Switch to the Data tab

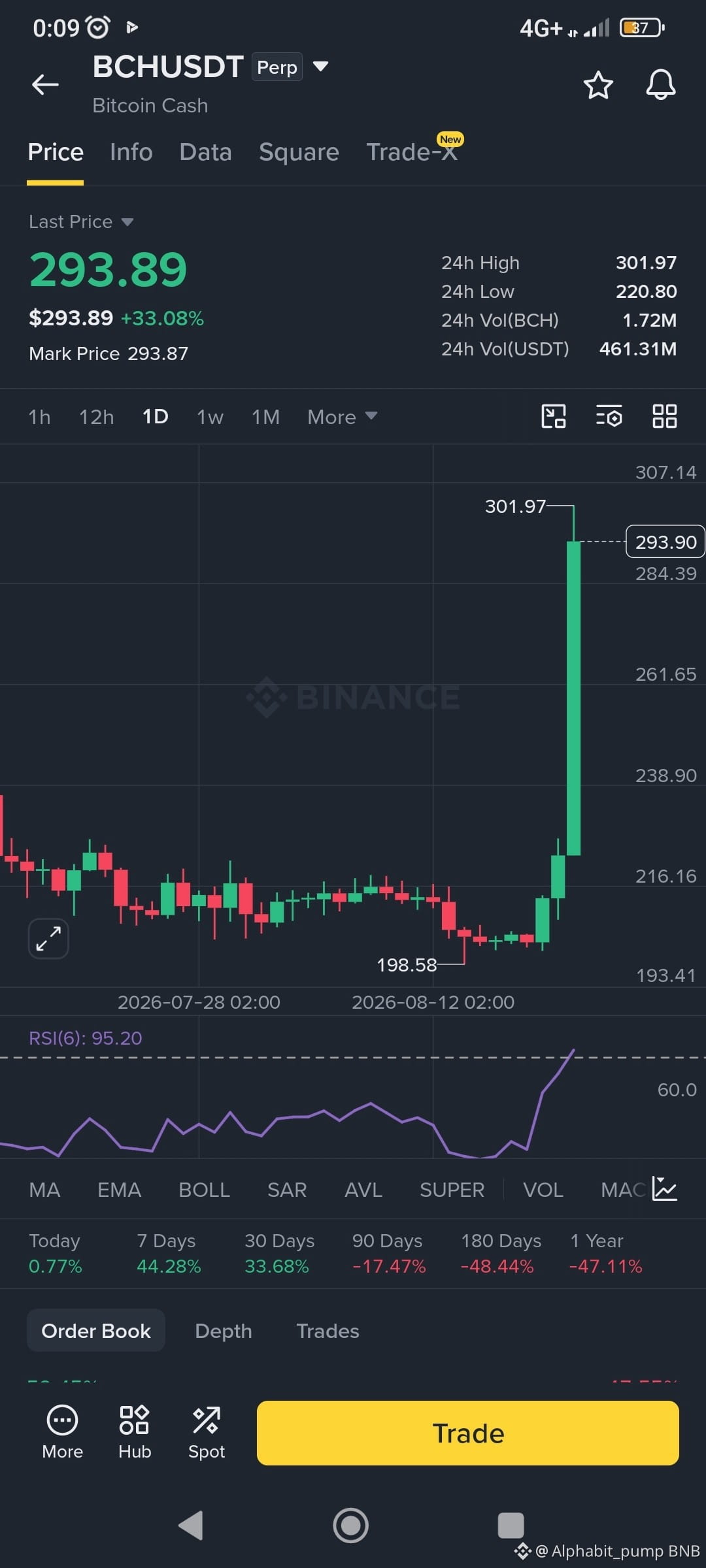205,152
